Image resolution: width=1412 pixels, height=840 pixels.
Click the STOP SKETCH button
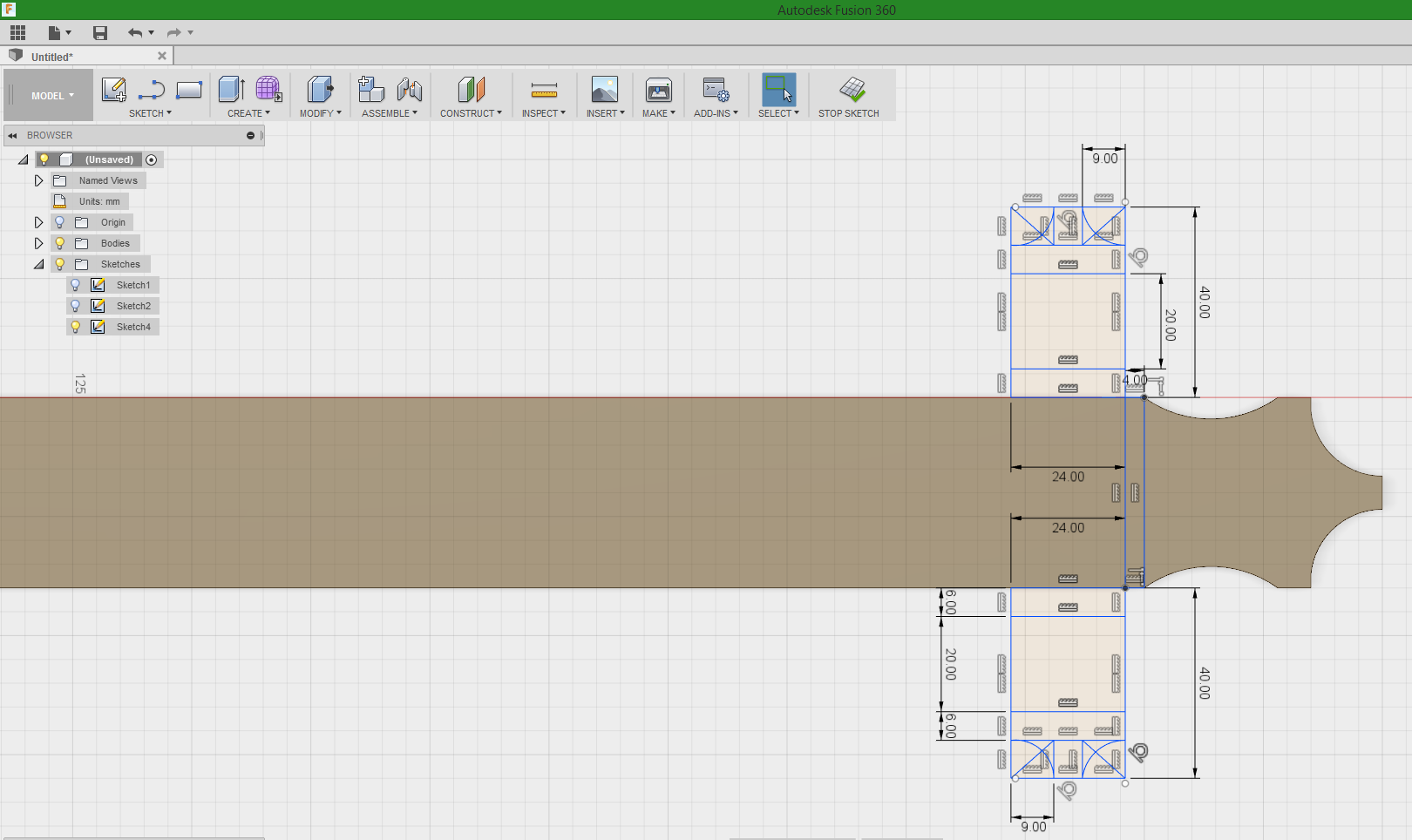tap(849, 96)
